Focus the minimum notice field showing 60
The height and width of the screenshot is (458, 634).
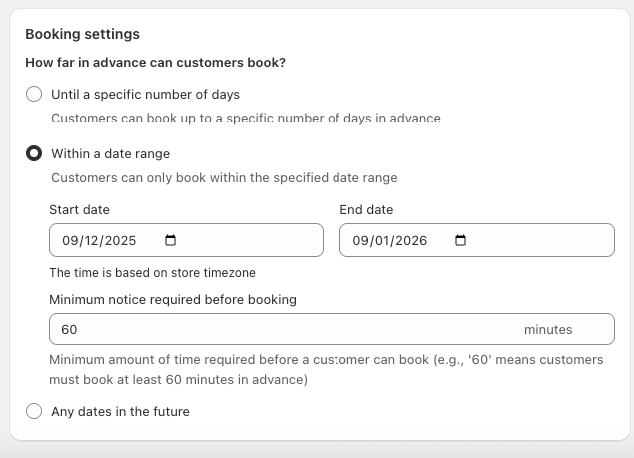point(280,330)
